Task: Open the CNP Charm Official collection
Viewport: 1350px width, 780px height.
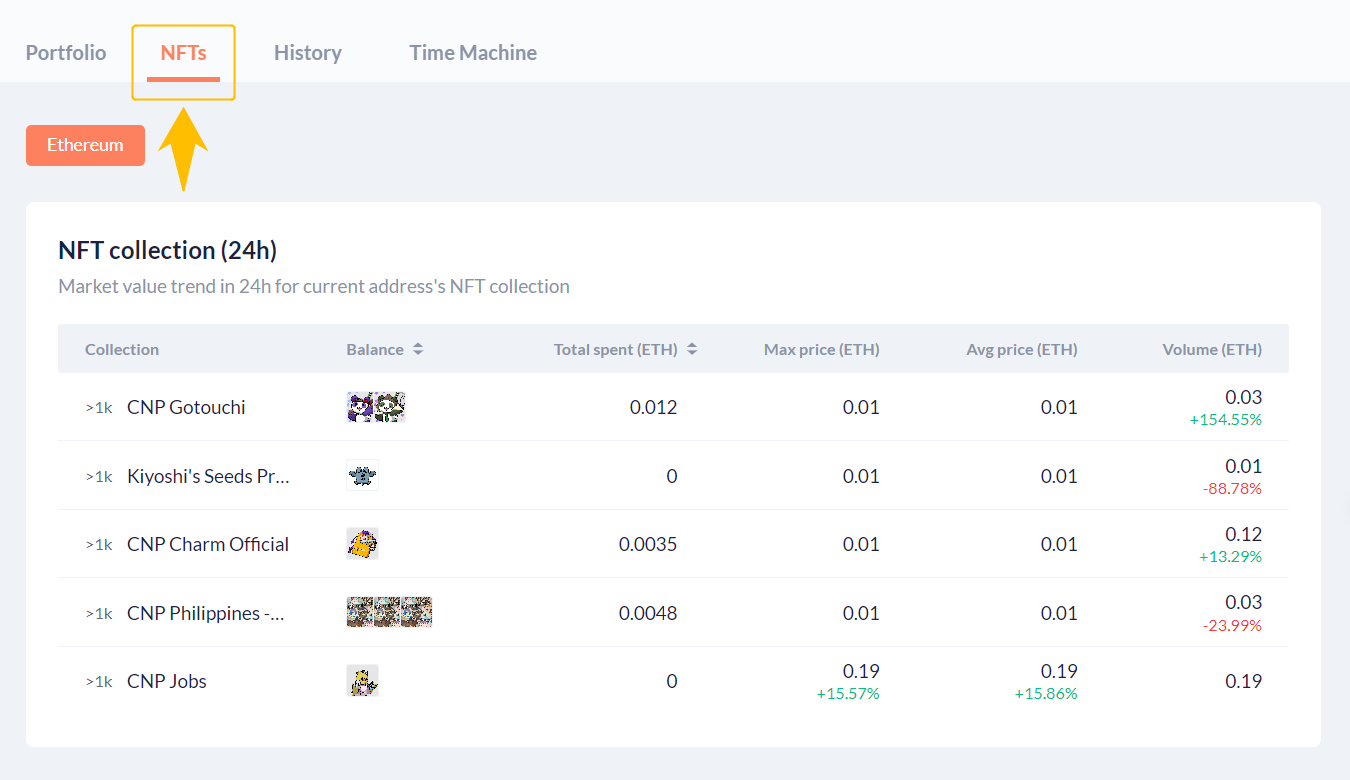Action: point(208,544)
